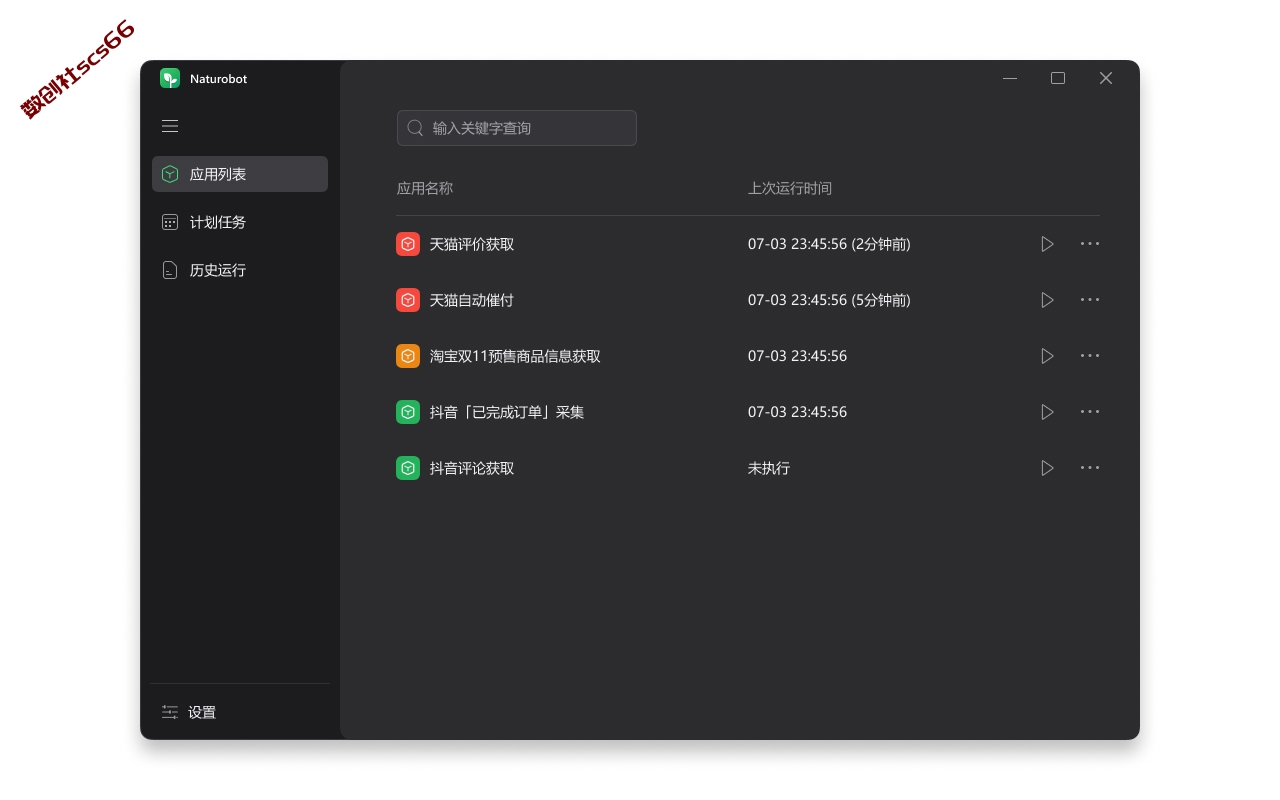This screenshot has width=1280, height=800.
Task: Open 设置 at sidebar bottom
Action: pos(240,712)
